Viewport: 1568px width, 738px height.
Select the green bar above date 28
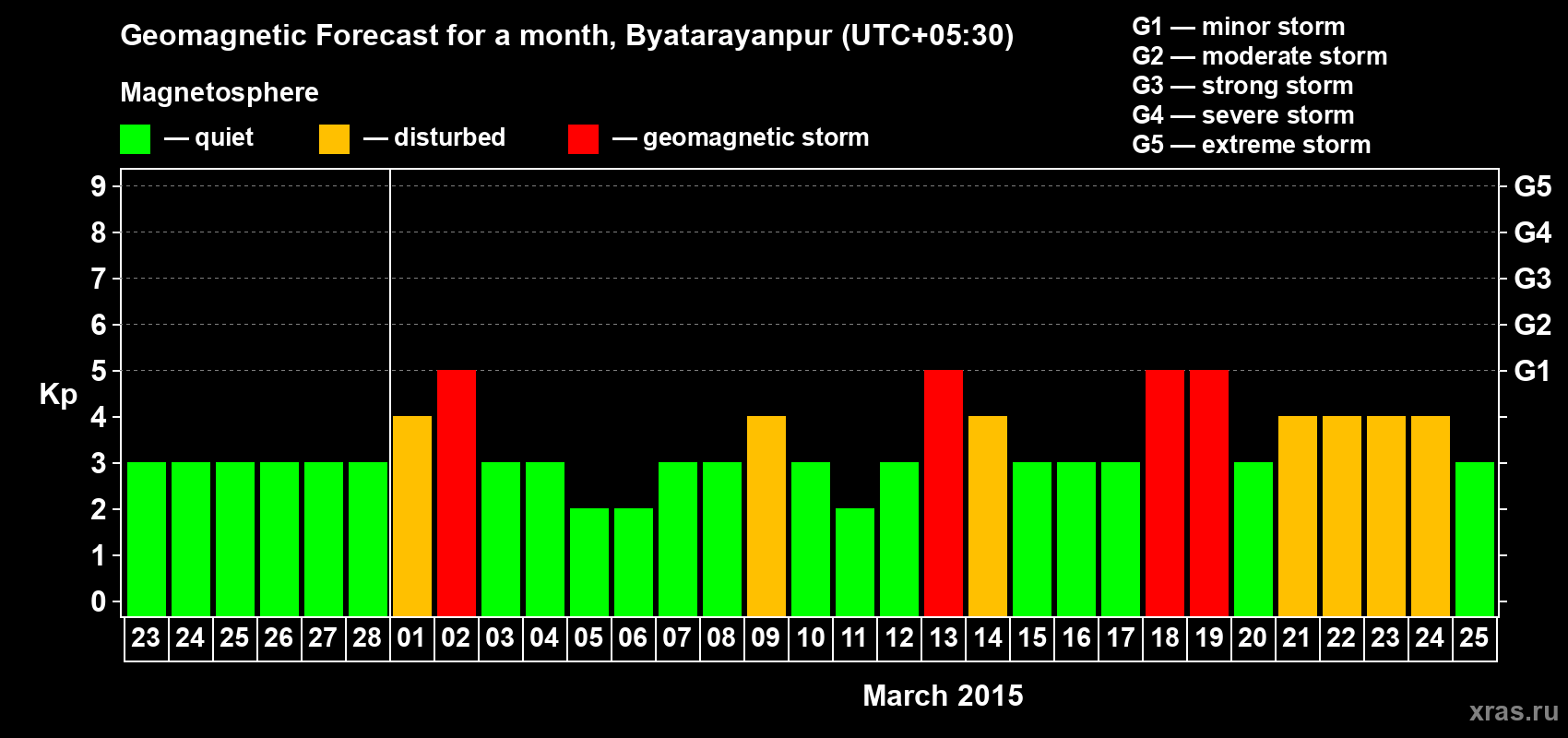pos(368,540)
